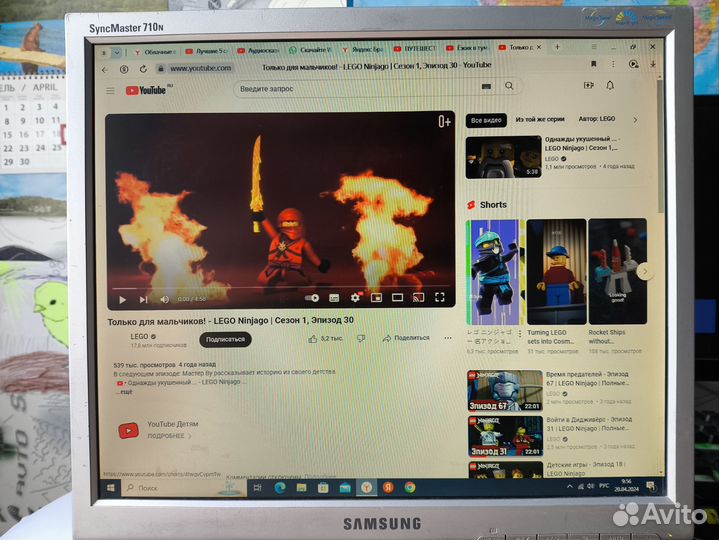The image size is (719, 540).
Task: Open Task View on the taskbar
Action: [257, 488]
